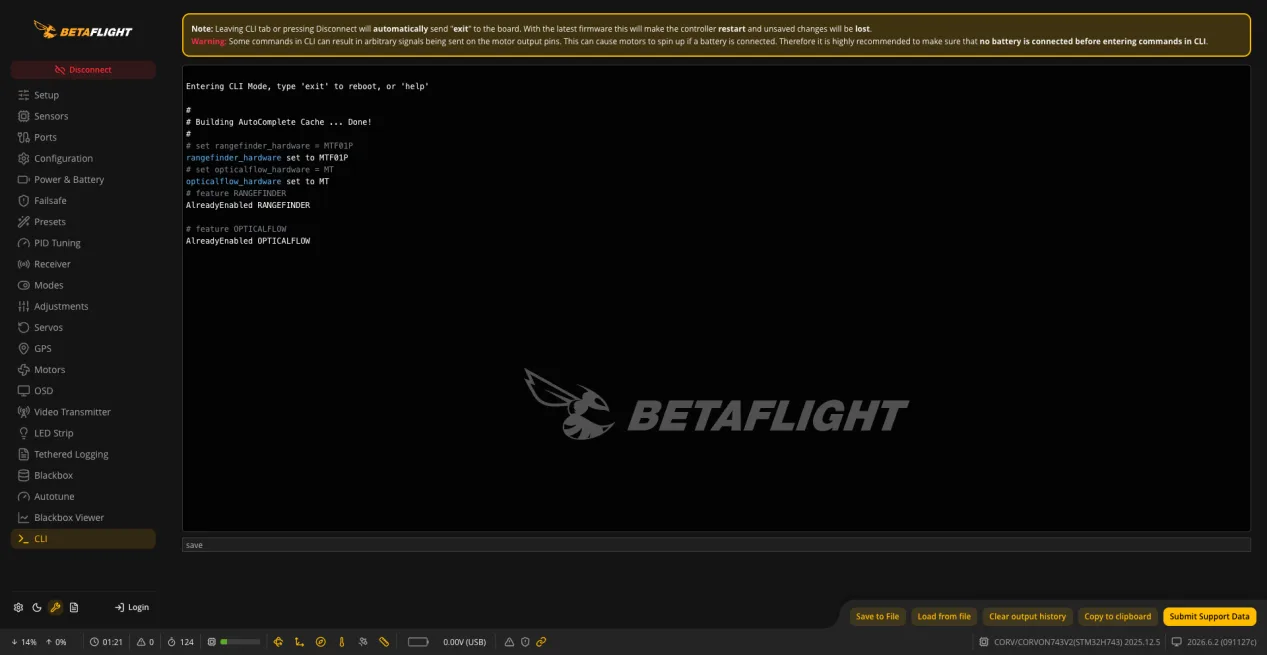Click the Disconnect button
The image size is (1267, 655).
click(83, 70)
